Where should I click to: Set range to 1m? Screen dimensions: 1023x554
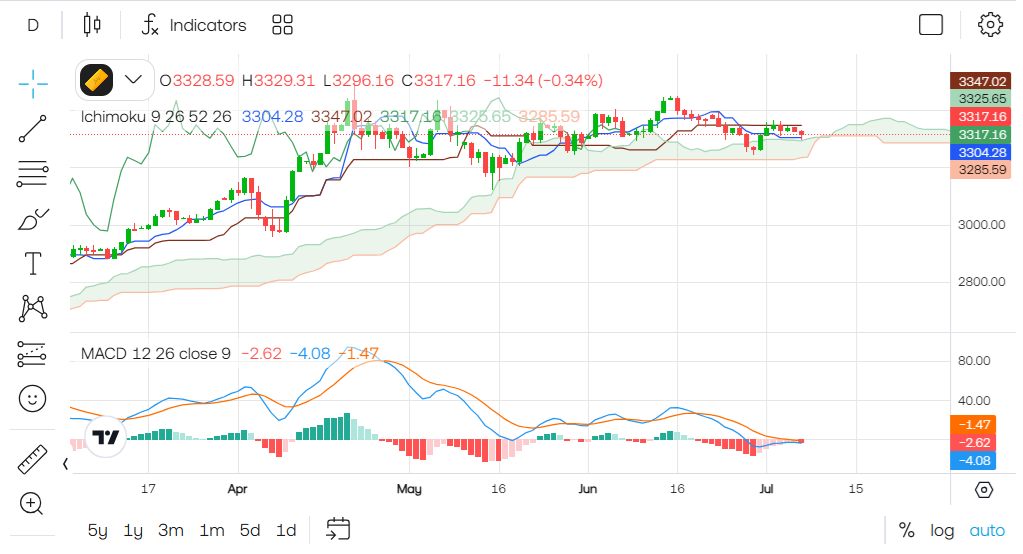212,531
